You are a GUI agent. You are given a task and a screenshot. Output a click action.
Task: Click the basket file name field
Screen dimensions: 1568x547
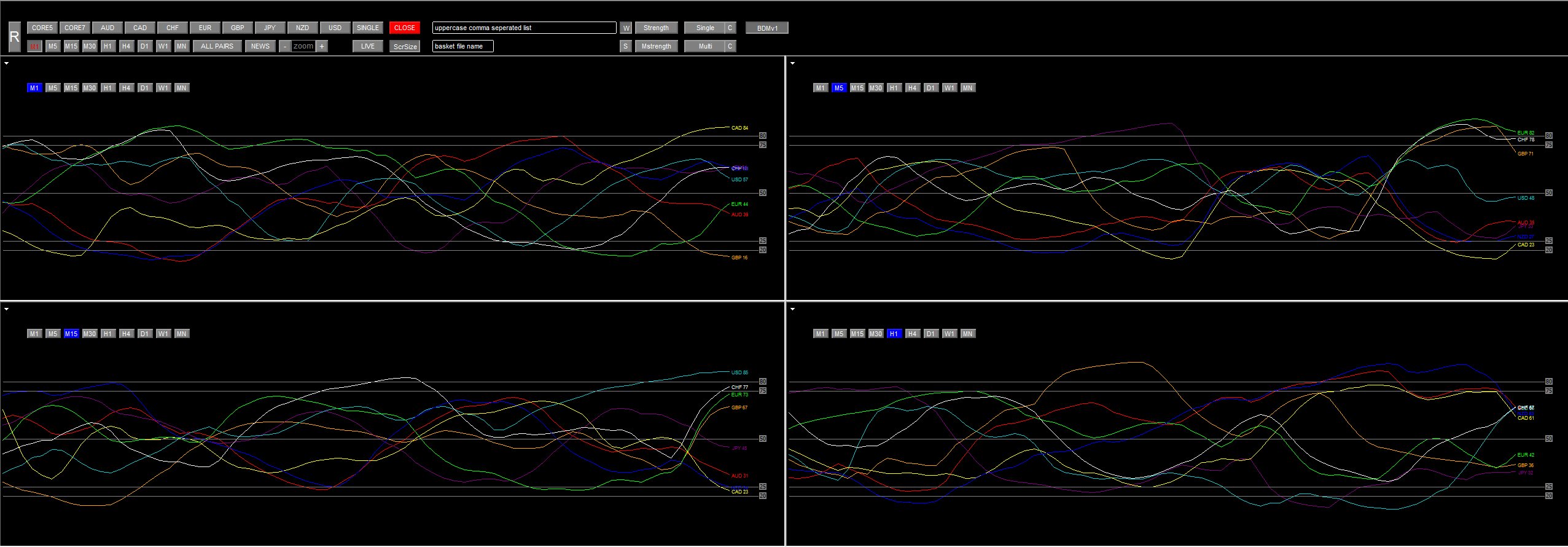coord(463,46)
